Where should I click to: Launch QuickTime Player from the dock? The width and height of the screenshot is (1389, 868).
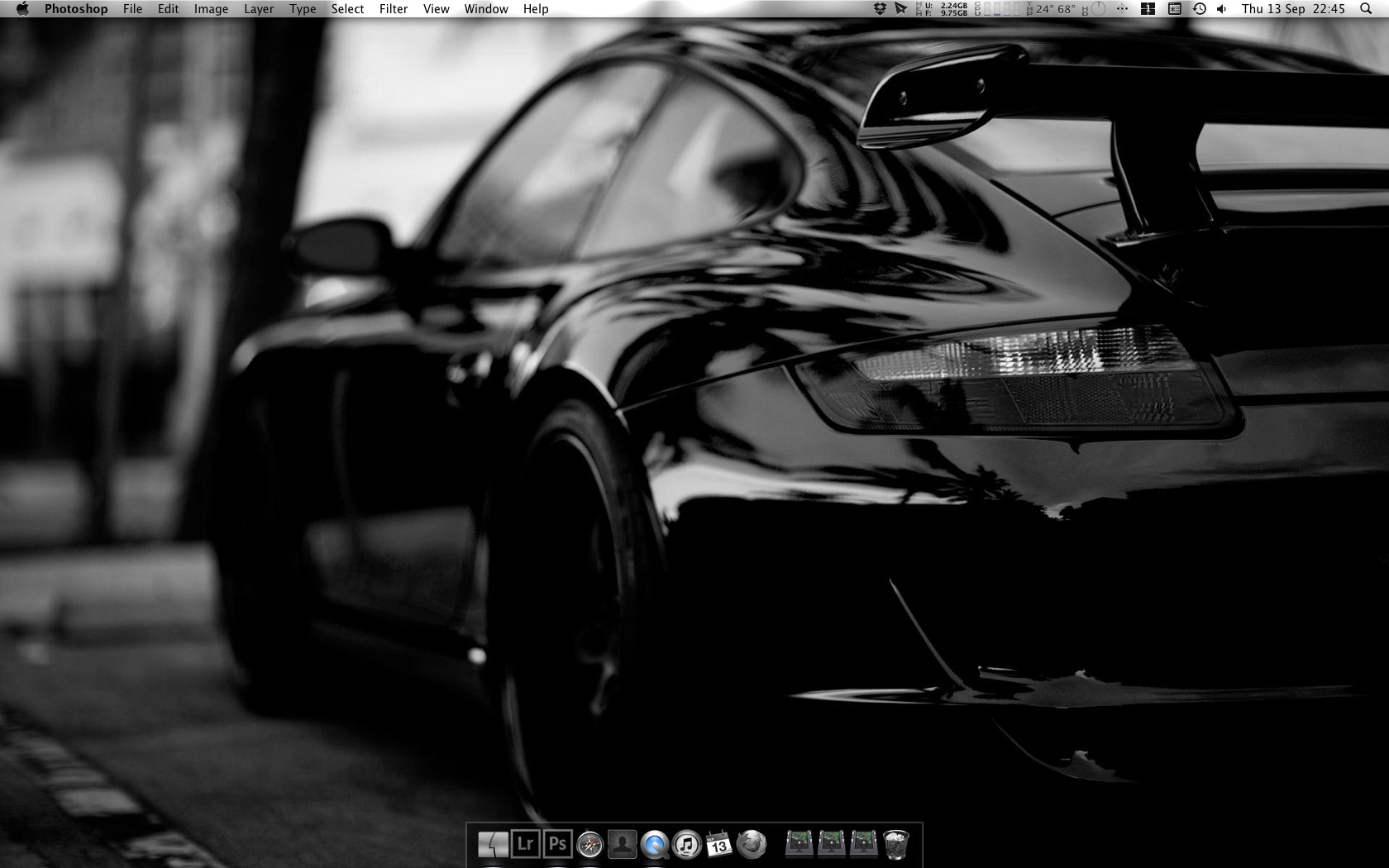[654, 844]
